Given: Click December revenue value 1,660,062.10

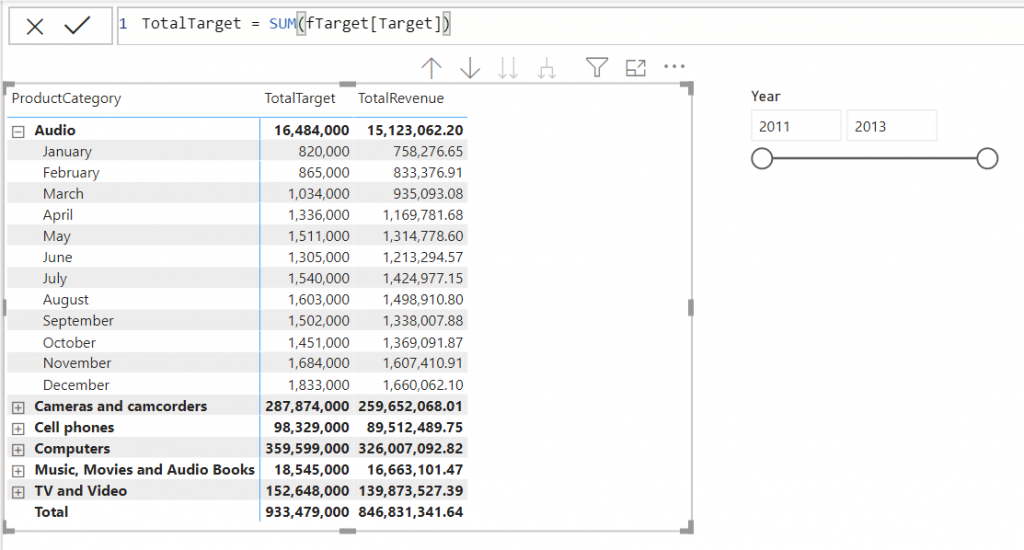Looking at the screenshot, I should [423, 385].
